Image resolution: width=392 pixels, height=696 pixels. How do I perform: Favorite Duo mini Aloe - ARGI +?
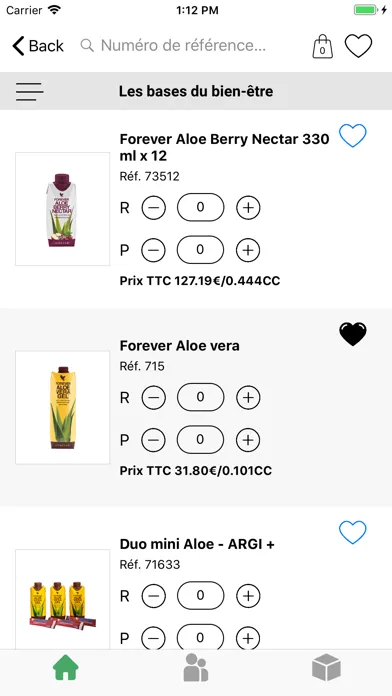(x=353, y=533)
